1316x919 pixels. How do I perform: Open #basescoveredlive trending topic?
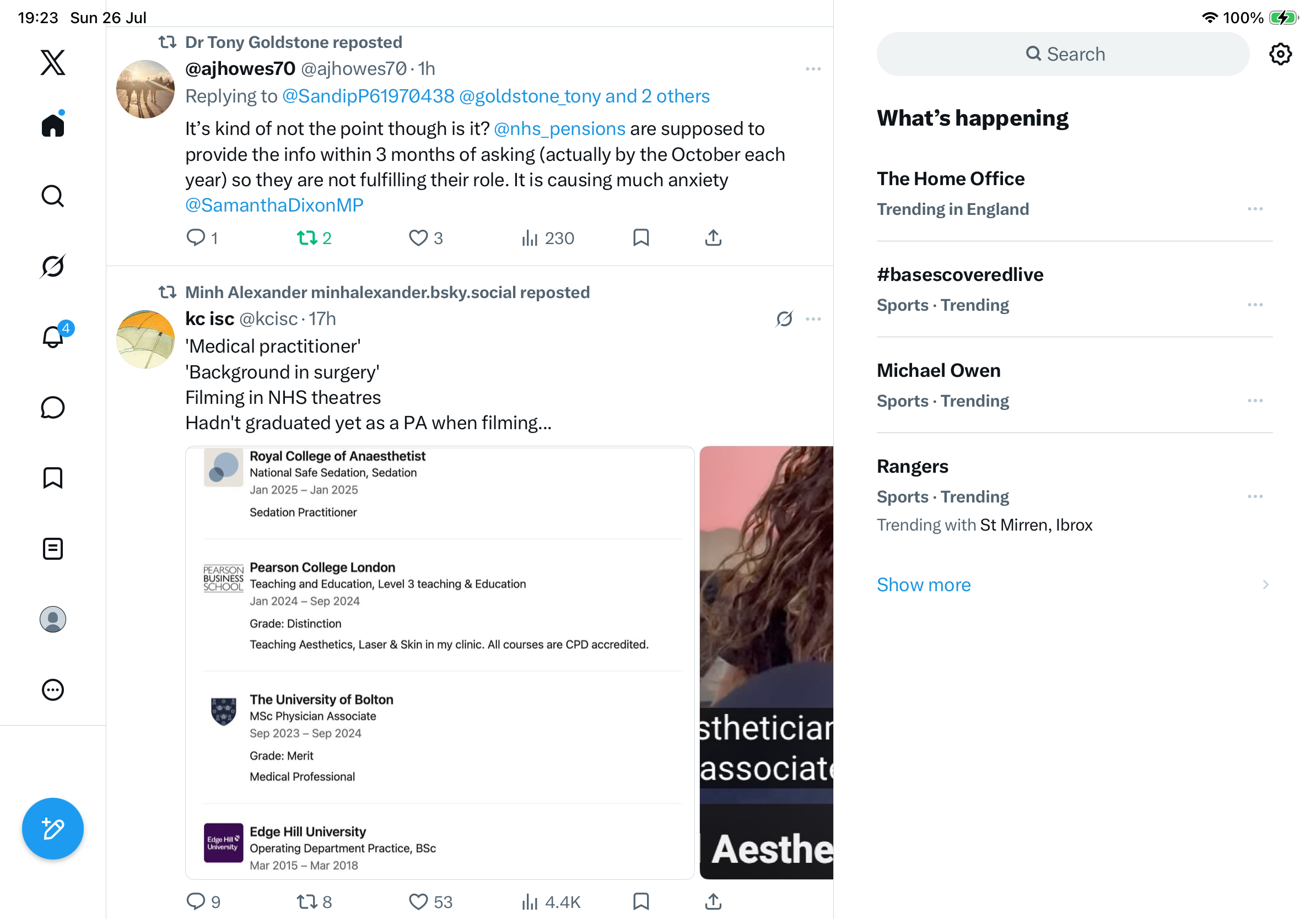point(959,274)
